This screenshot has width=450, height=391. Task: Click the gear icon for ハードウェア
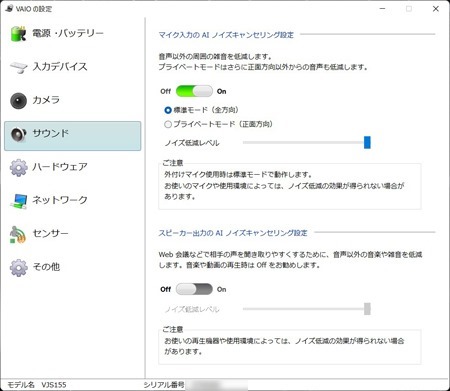pyautogui.click(x=18, y=167)
